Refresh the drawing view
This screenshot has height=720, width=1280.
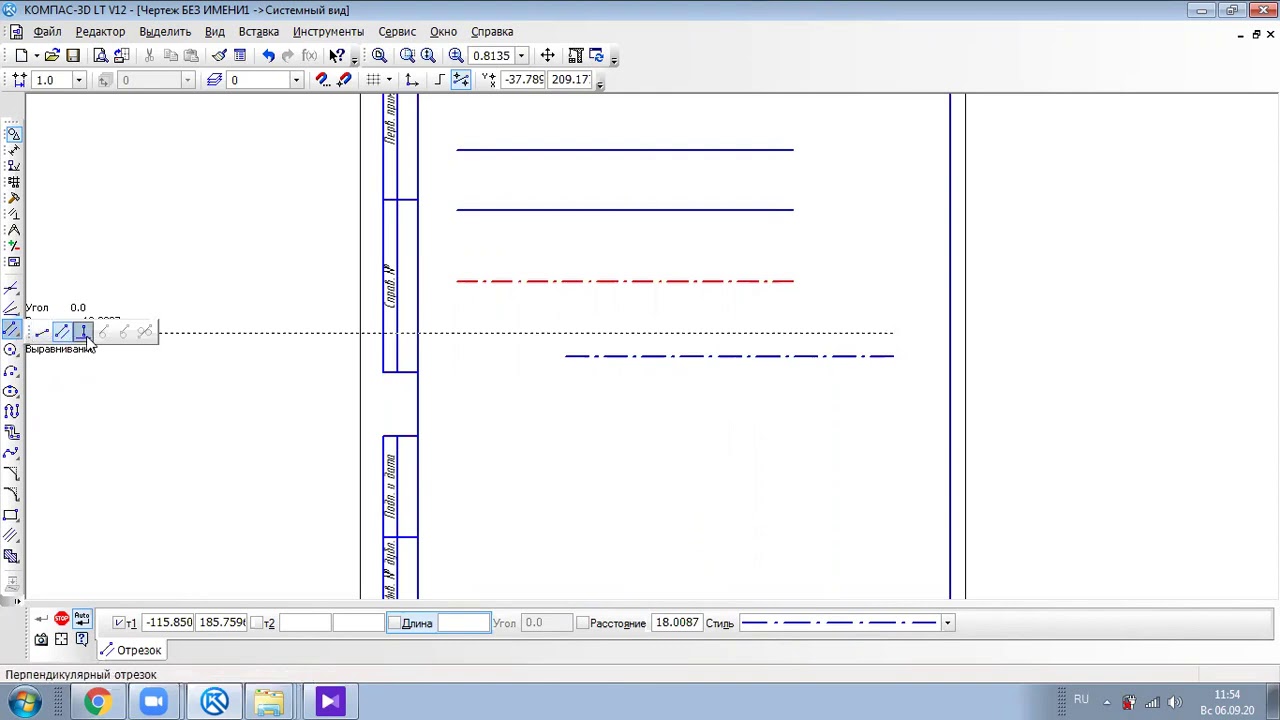tap(596, 55)
